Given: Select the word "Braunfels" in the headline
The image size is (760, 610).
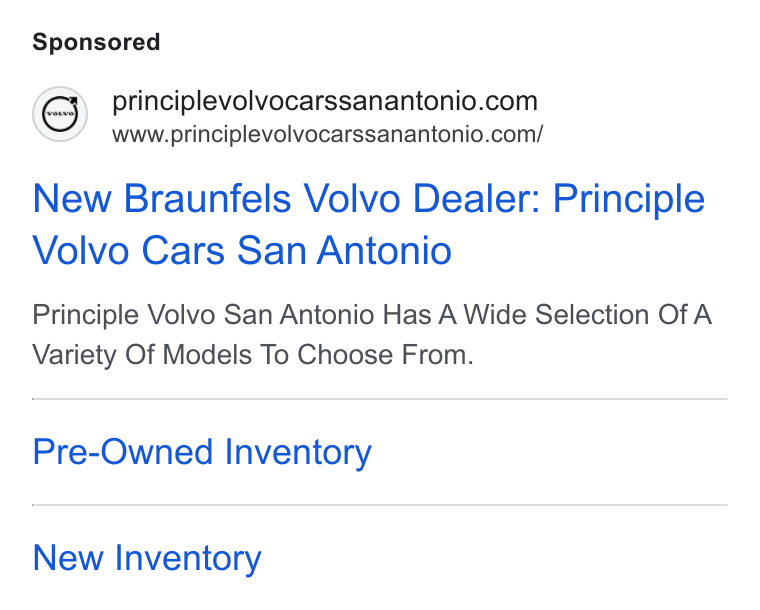Looking at the screenshot, I should (207, 198).
